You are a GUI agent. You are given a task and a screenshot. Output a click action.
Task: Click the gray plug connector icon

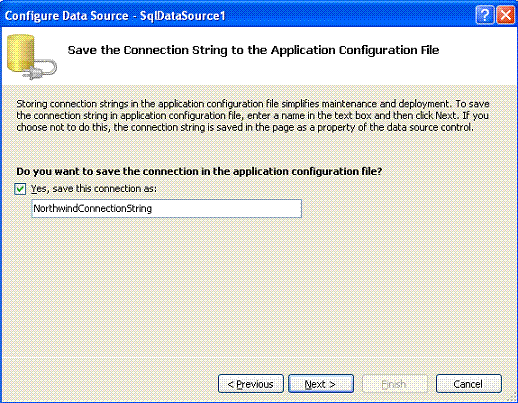point(41,69)
